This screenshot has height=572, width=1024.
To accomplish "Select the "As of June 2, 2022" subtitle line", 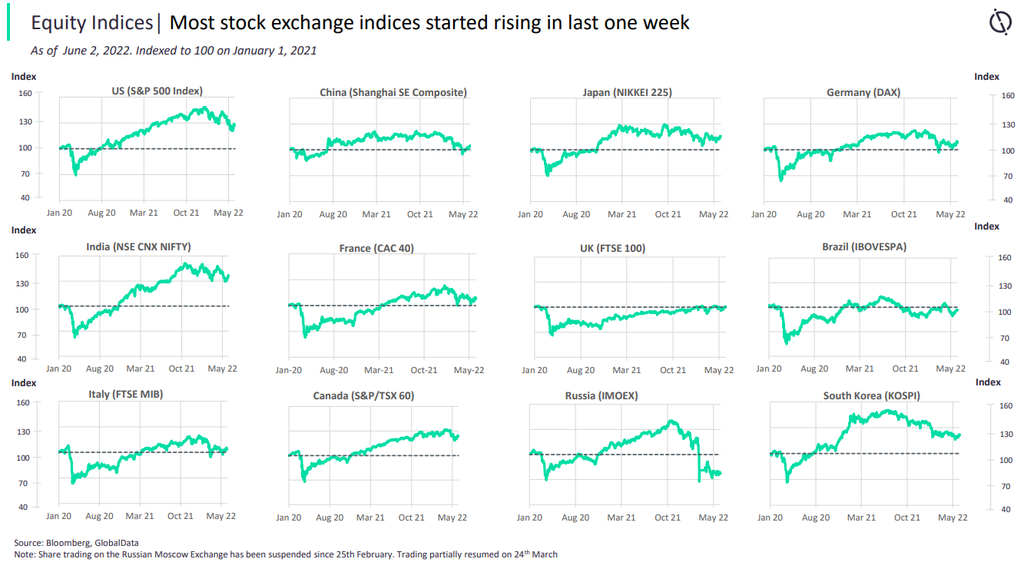I will point(174,50).
